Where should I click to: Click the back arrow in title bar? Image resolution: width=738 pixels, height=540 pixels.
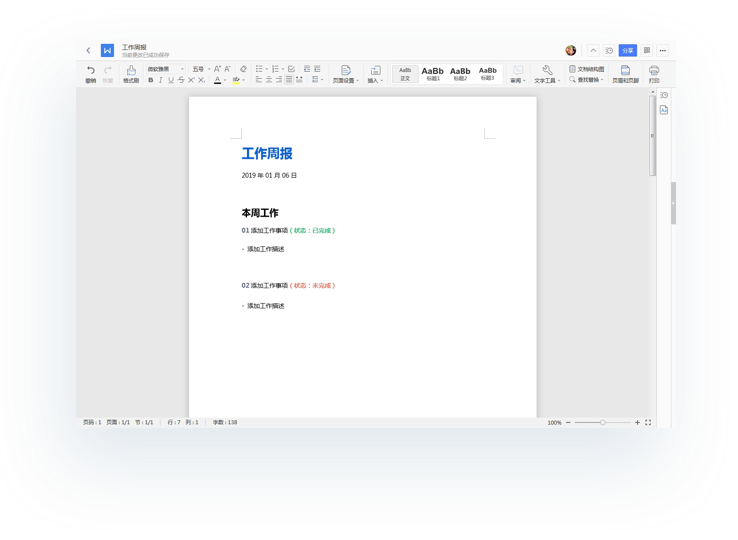pyautogui.click(x=88, y=50)
